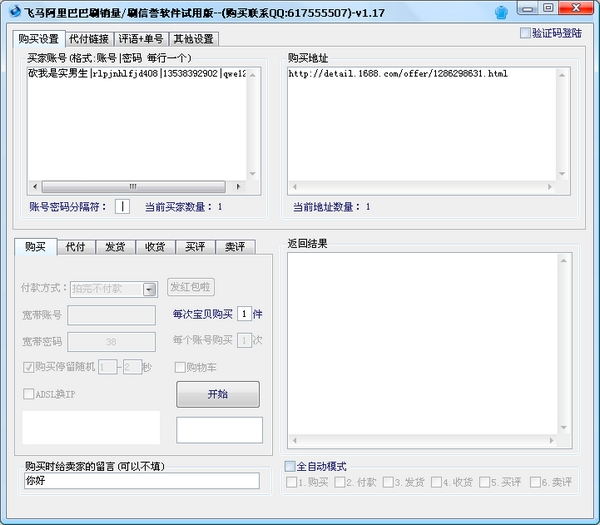Click the app logo icon in title bar
The height and width of the screenshot is (525, 600).
tap(15, 11)
